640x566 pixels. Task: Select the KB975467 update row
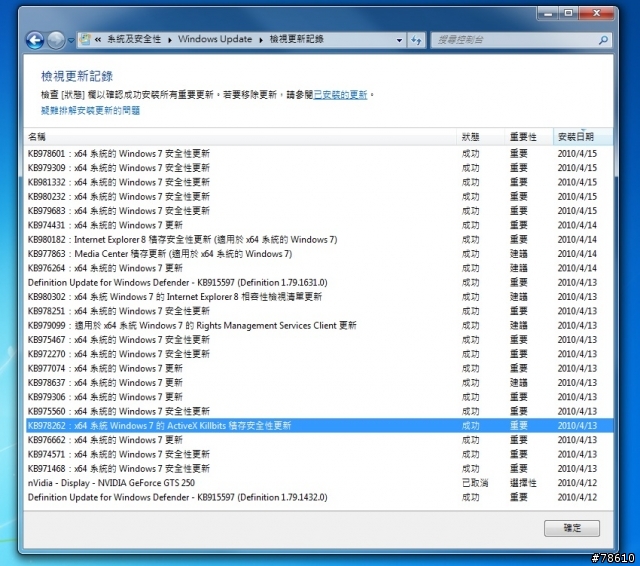319,340
